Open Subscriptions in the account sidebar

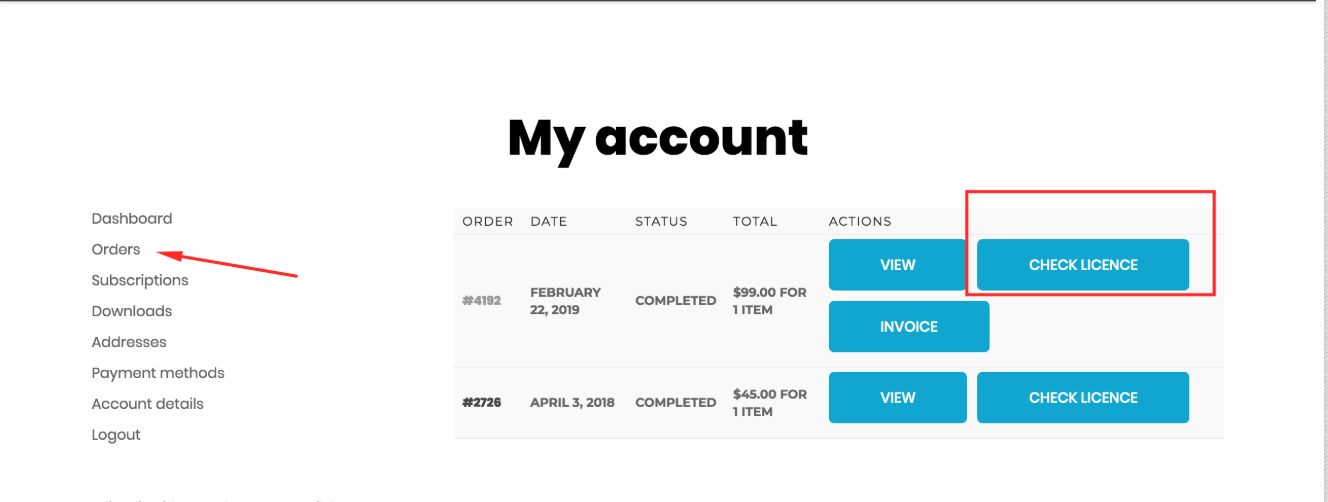pos(140,280)
